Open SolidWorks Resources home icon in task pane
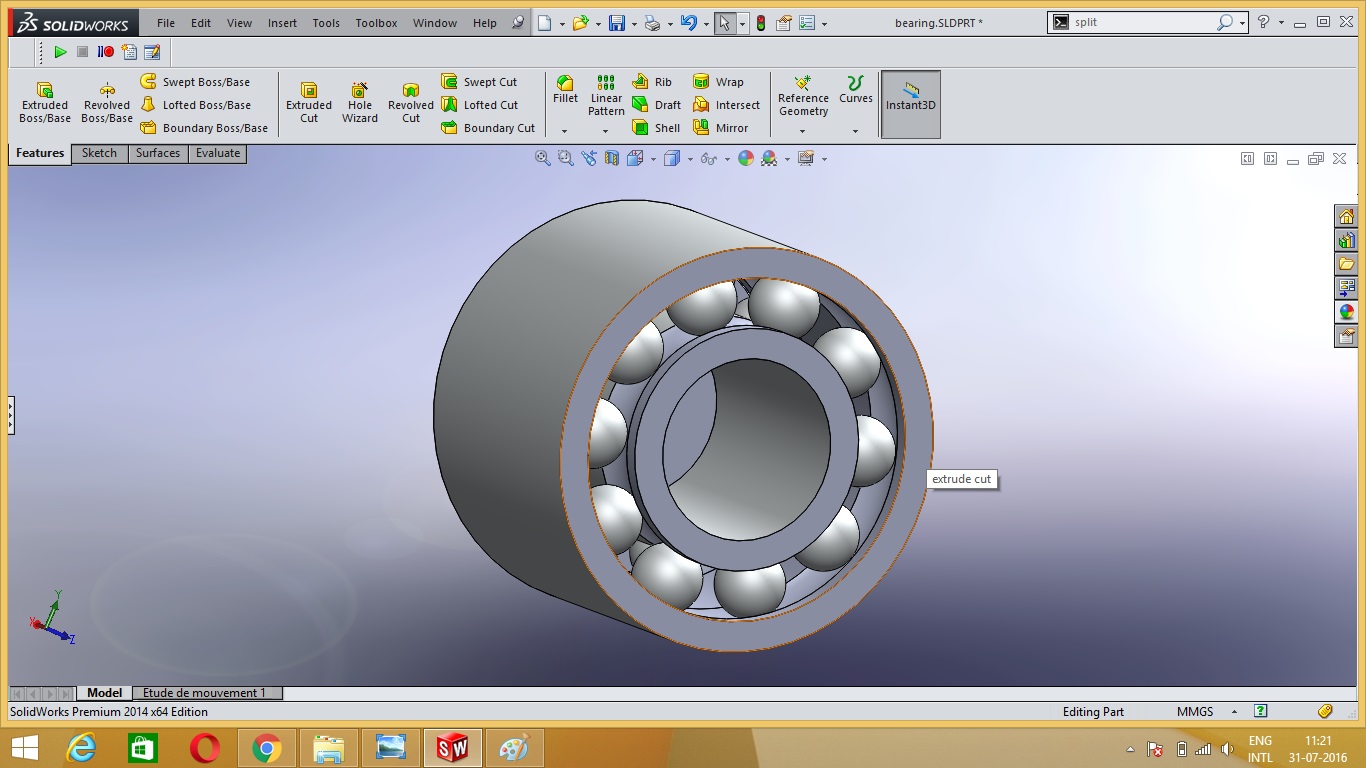This screenshot has width=1366, height=768. pyautogui.click(x=1346, y=217)
